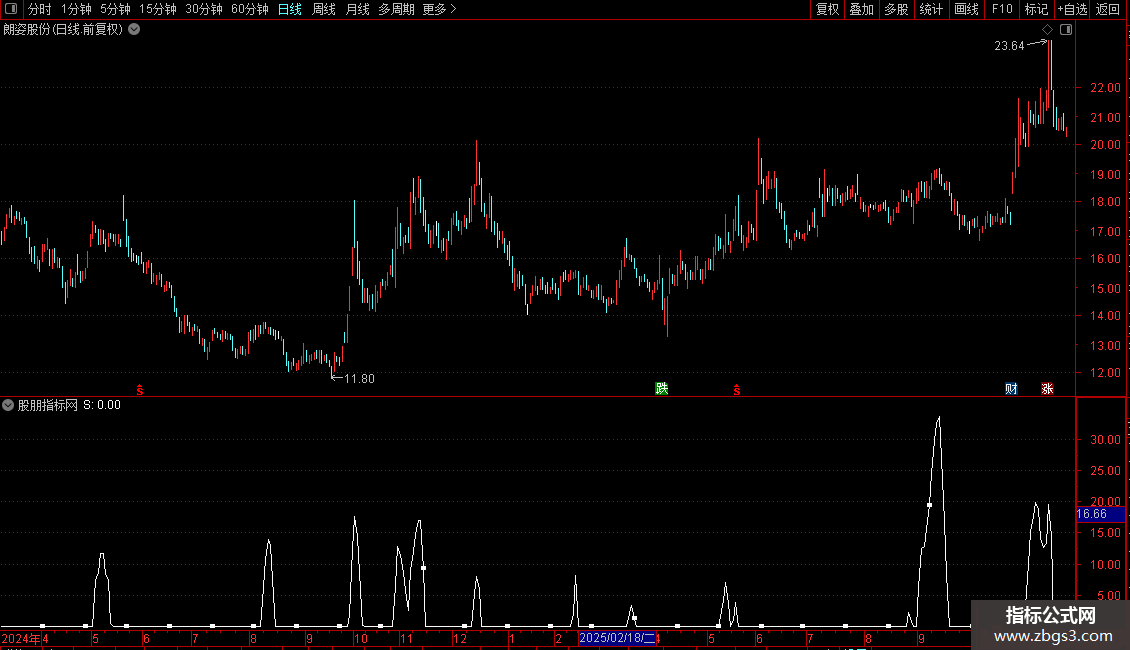Click the blue 财 marker icon

(x=1011, y=388)
